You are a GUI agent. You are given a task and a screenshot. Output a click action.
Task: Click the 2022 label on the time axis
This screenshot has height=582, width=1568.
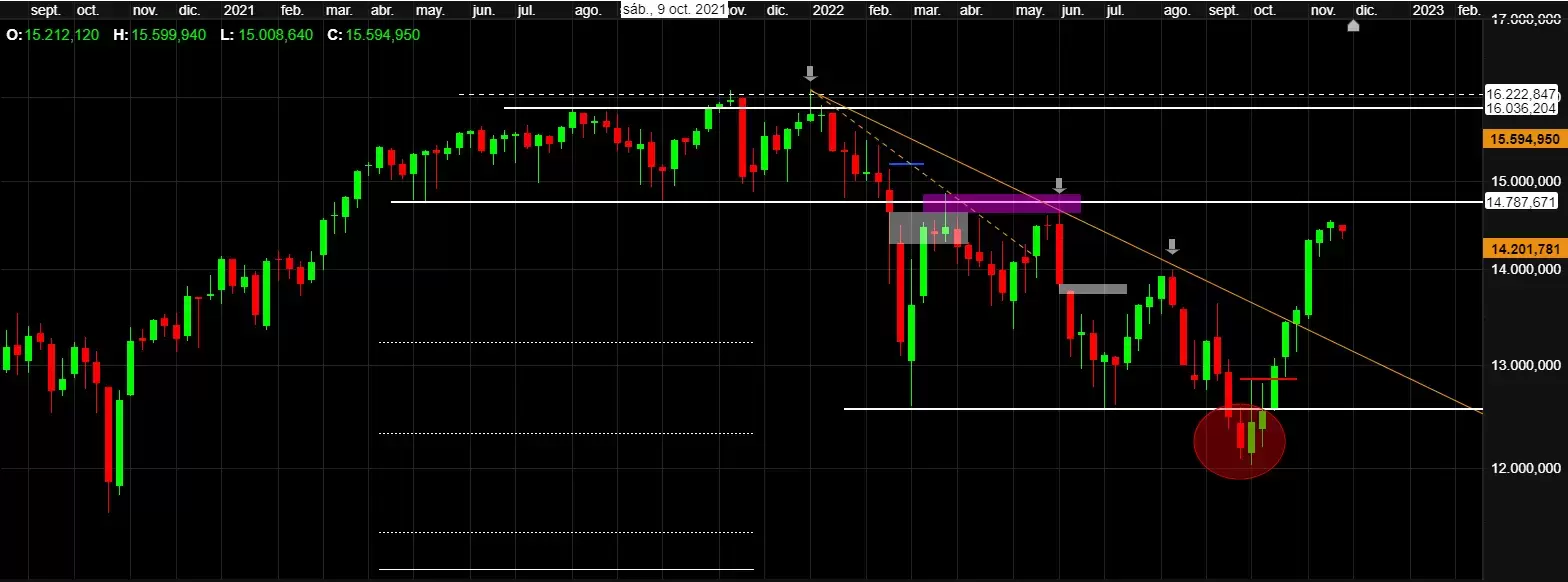[x=827, y=10]
